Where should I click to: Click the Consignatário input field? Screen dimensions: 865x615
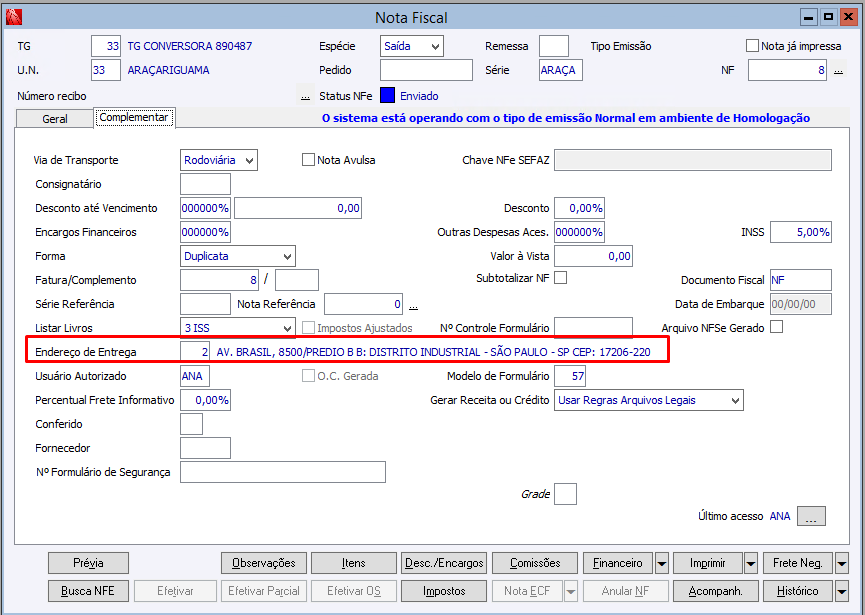(x=205, y=184)
